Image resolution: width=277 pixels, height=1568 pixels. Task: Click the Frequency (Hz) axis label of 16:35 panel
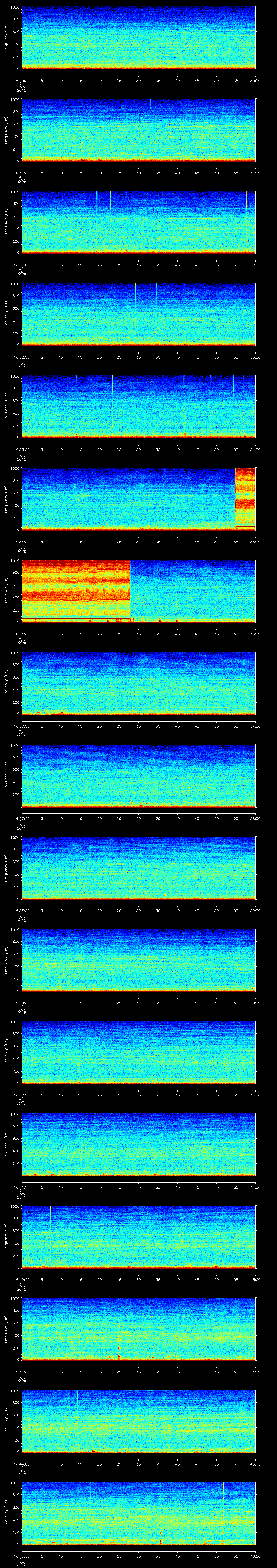6,591
